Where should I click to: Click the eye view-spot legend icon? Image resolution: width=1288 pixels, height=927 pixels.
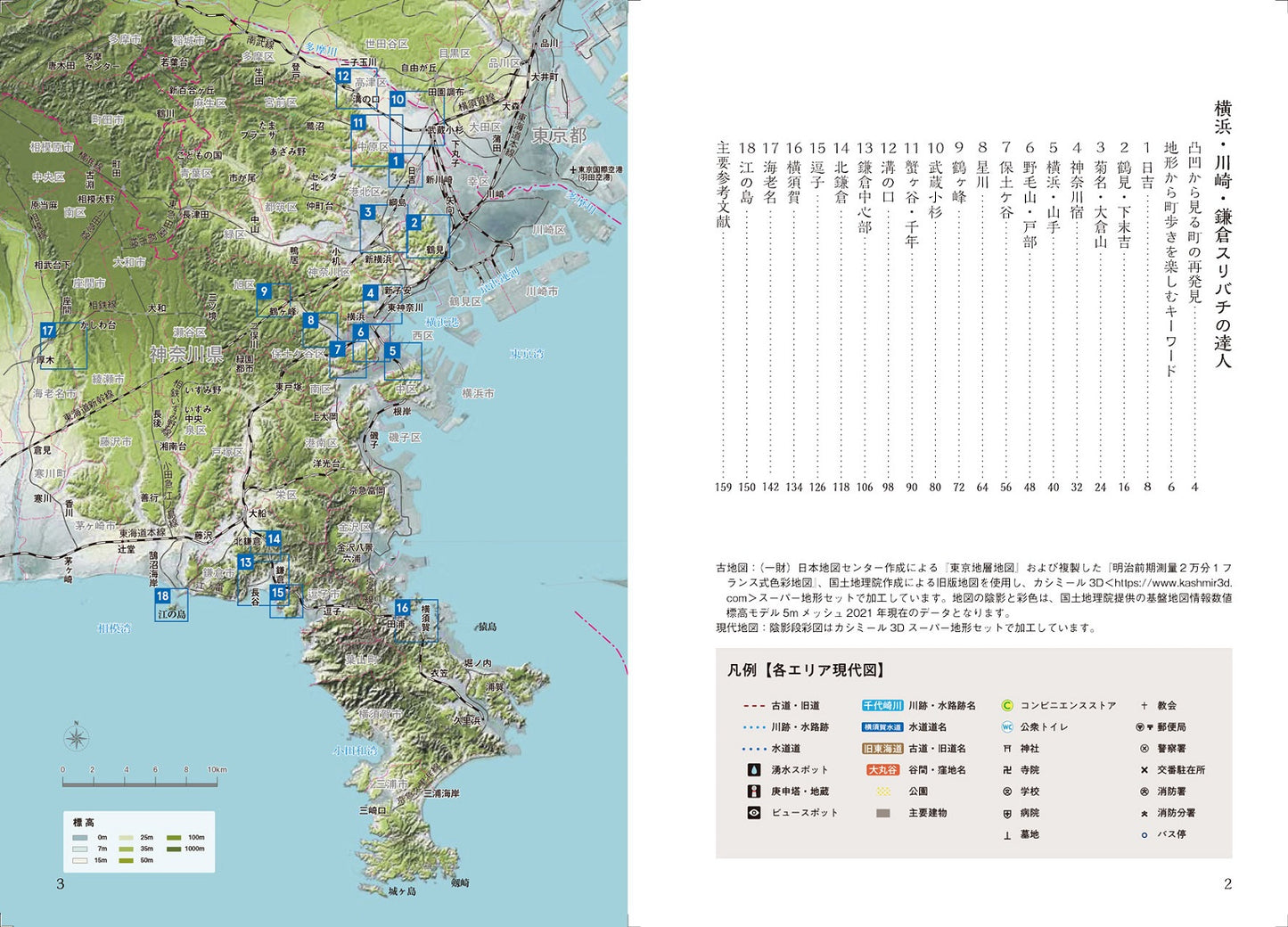point(754,813)
